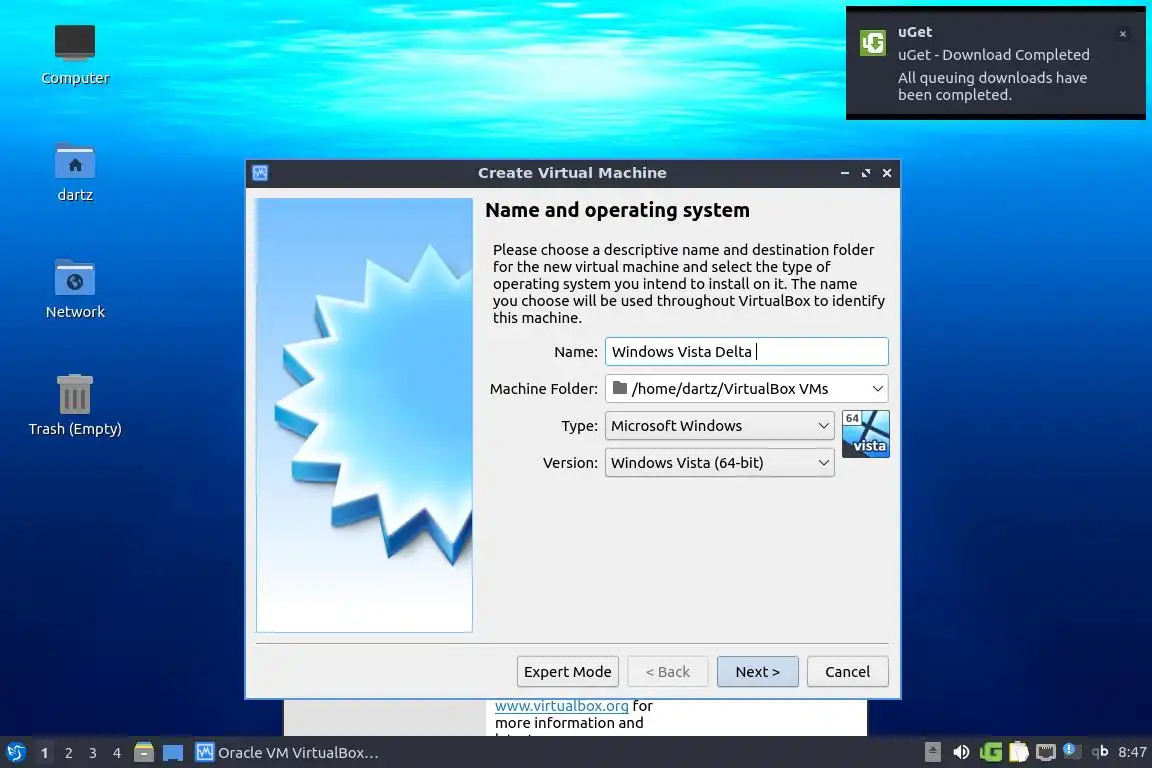Switch to workspace 2 in pager
This screenshot has height=768, width=1152.
[x=69, y=753]
